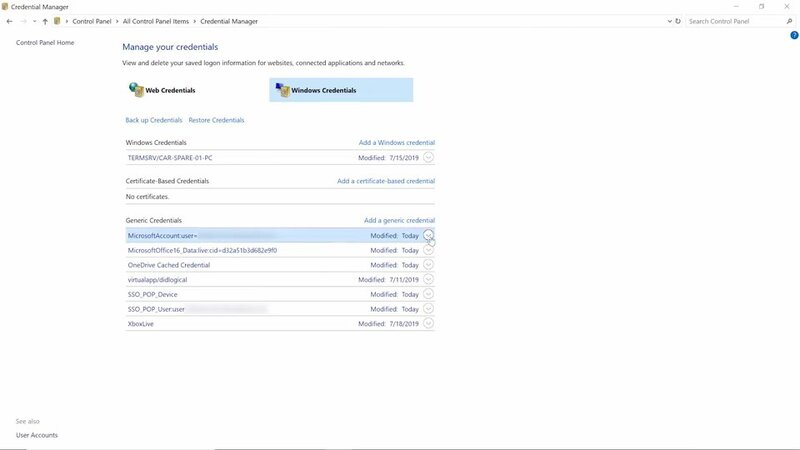Image resolution: width=800 pixels, height=450 pixels.
Task: Expand the MicrosoftOffice16_Data credential chevron
Action: click(x=429, y=251)
